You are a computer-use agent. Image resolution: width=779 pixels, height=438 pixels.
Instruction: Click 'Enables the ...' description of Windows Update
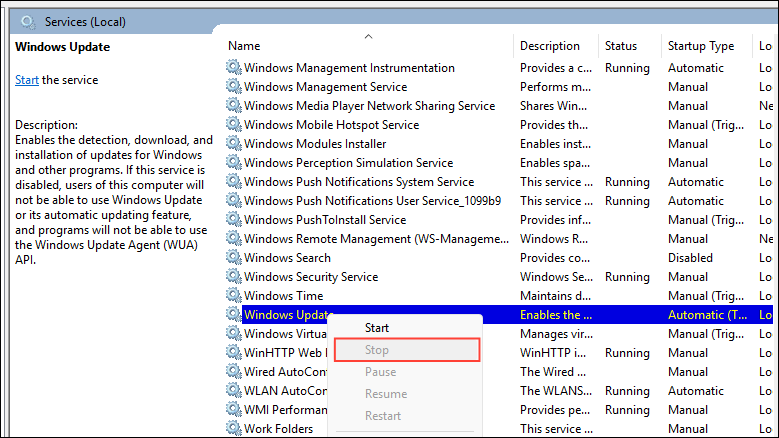[555, 315]
